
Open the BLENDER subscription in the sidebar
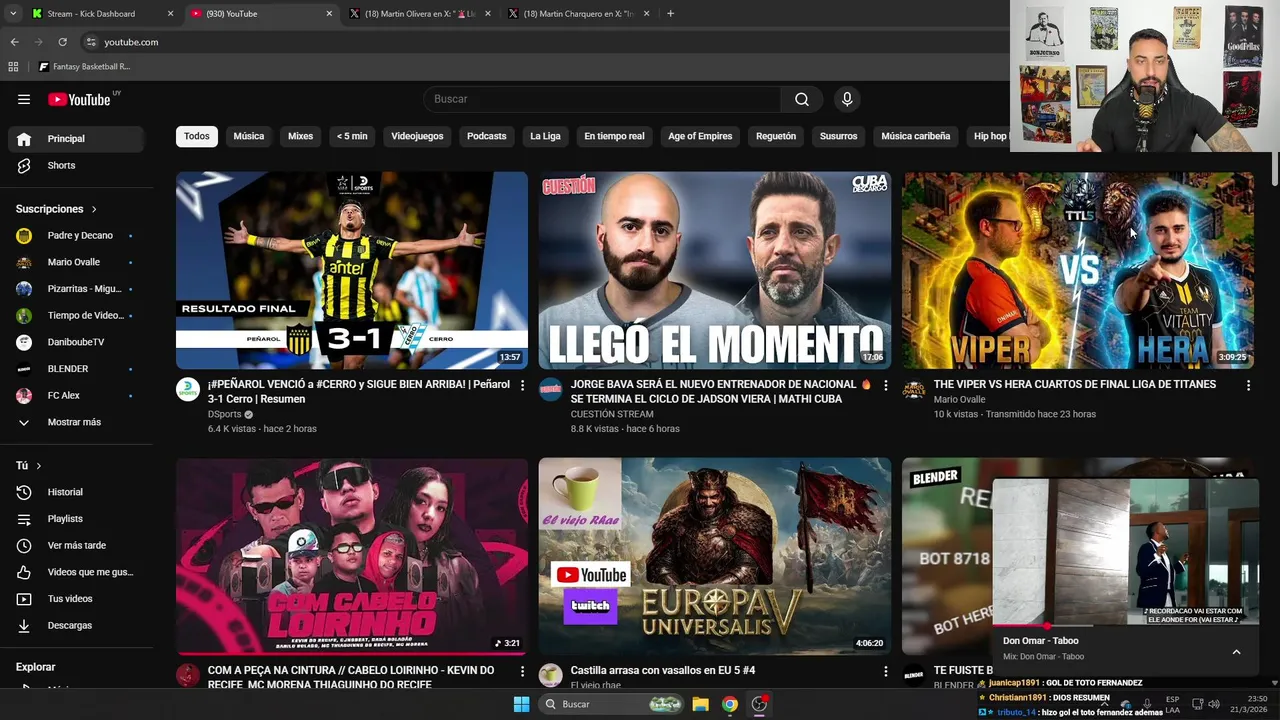click(76, 369)
